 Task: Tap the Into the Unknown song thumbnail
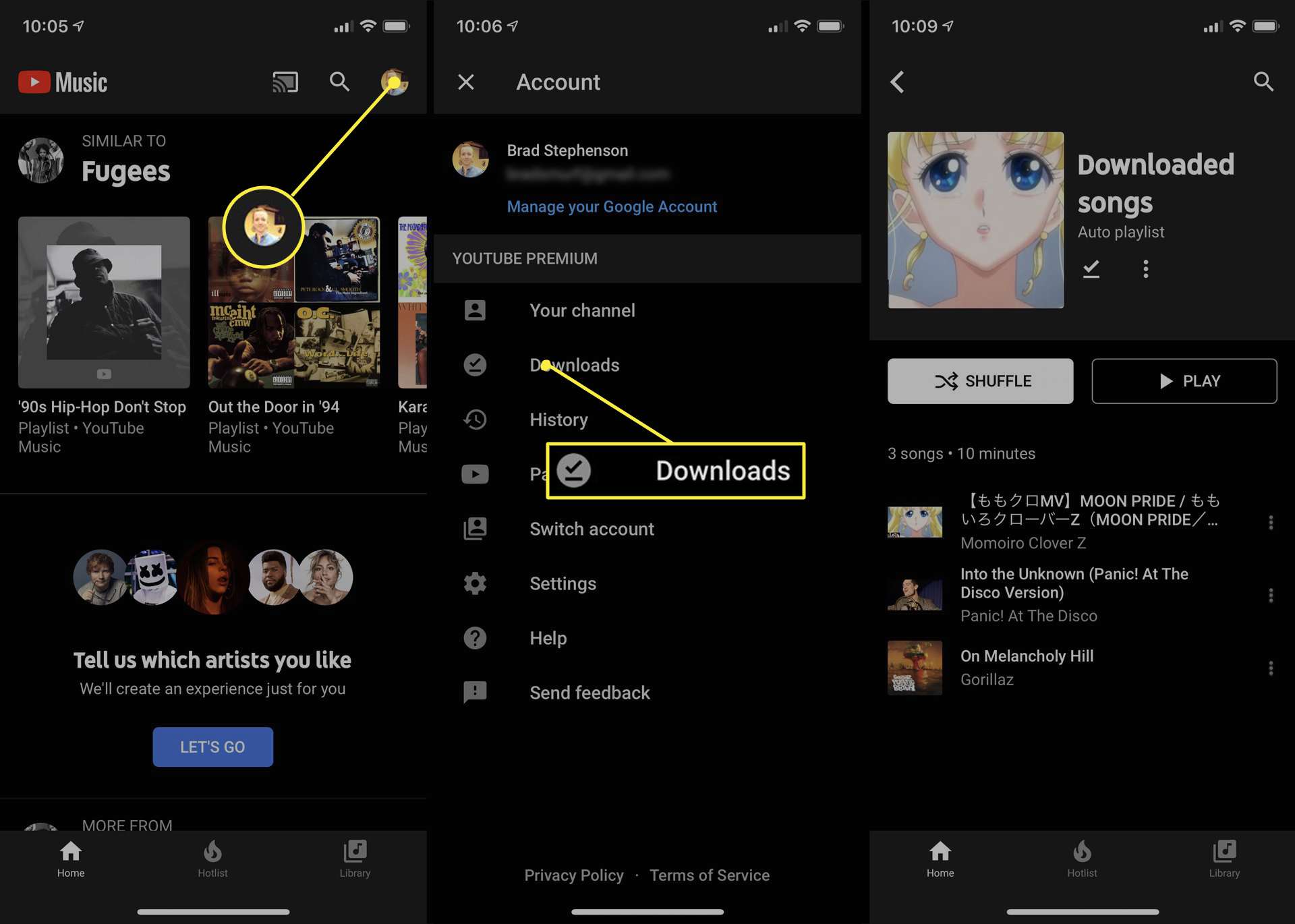click(x=915, y=595)
